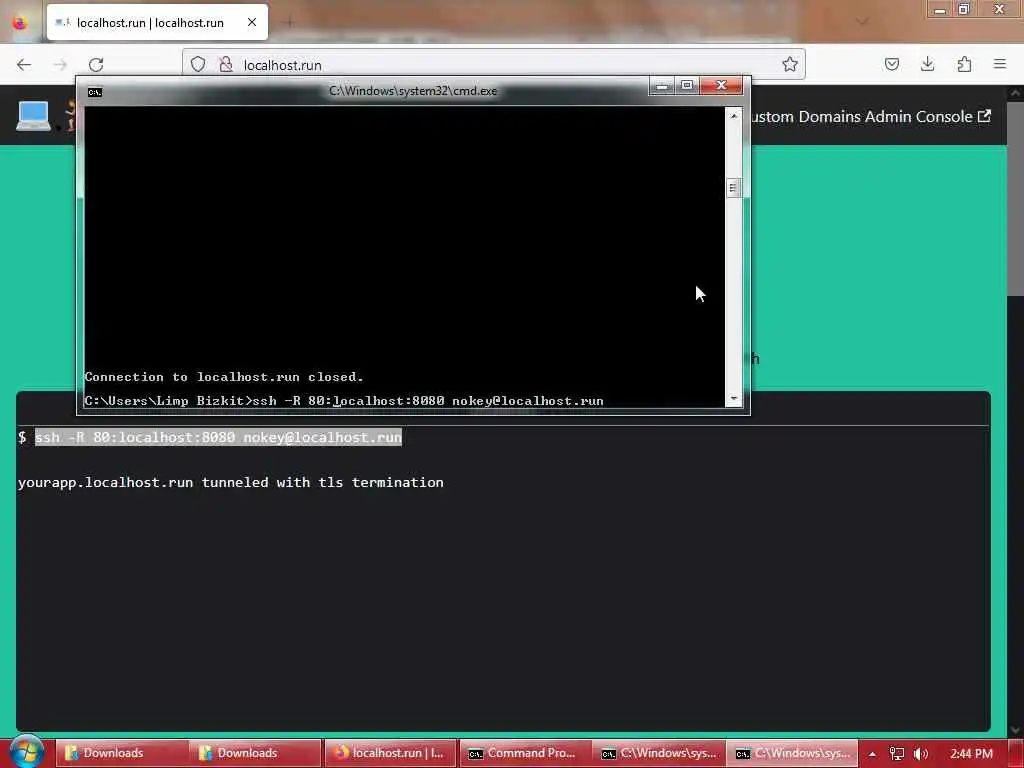Screen dimensions: 1024x768
Task: Open second Downloads taskbar item
Action: tap(255, 753)
